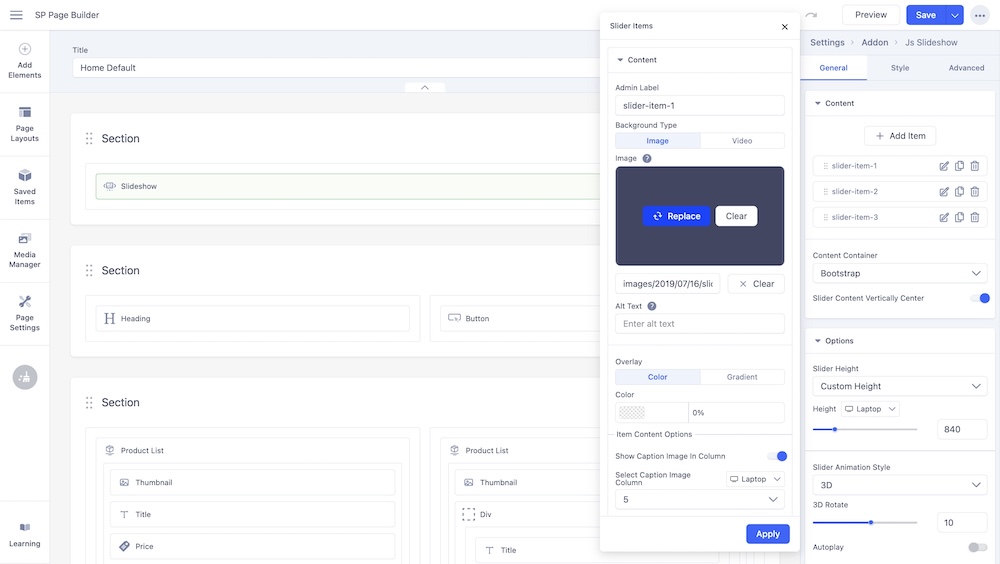
Task: Click edit icon for slider-item-1
Action: (x=944, y=166)
